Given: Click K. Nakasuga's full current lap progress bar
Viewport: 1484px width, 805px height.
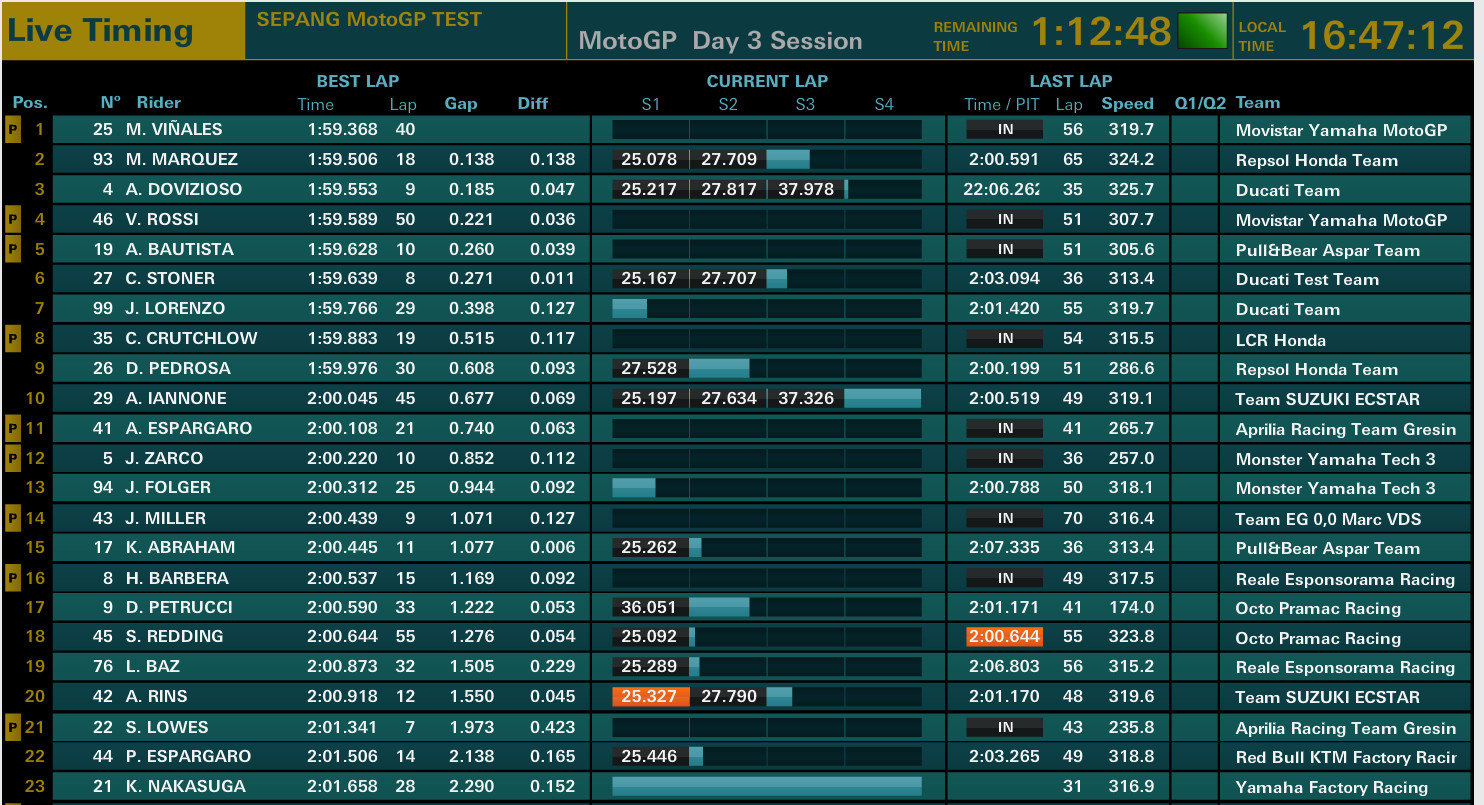Looking at the screenshot, I should 766,786.
